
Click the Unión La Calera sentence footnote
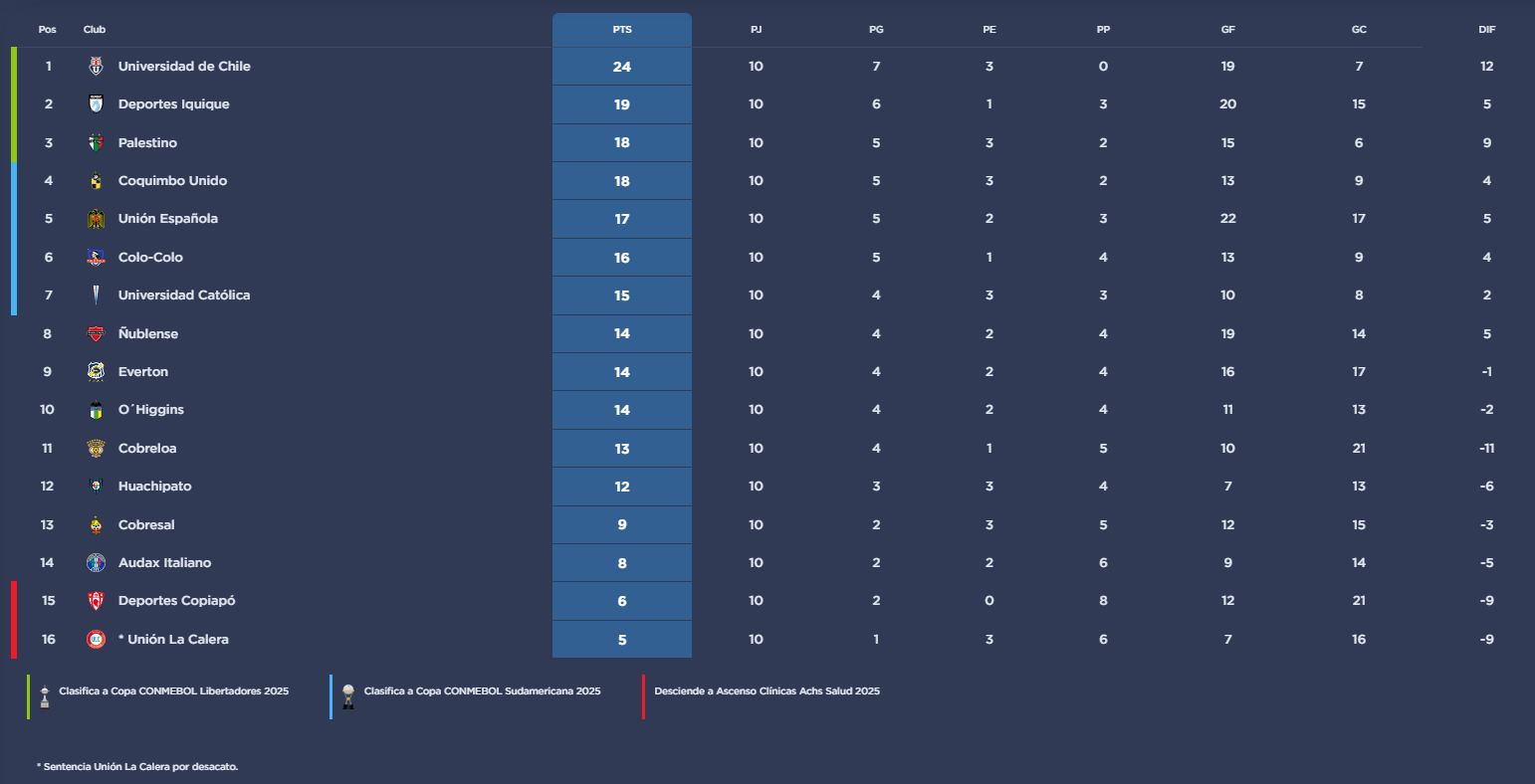tap(137, 767)
